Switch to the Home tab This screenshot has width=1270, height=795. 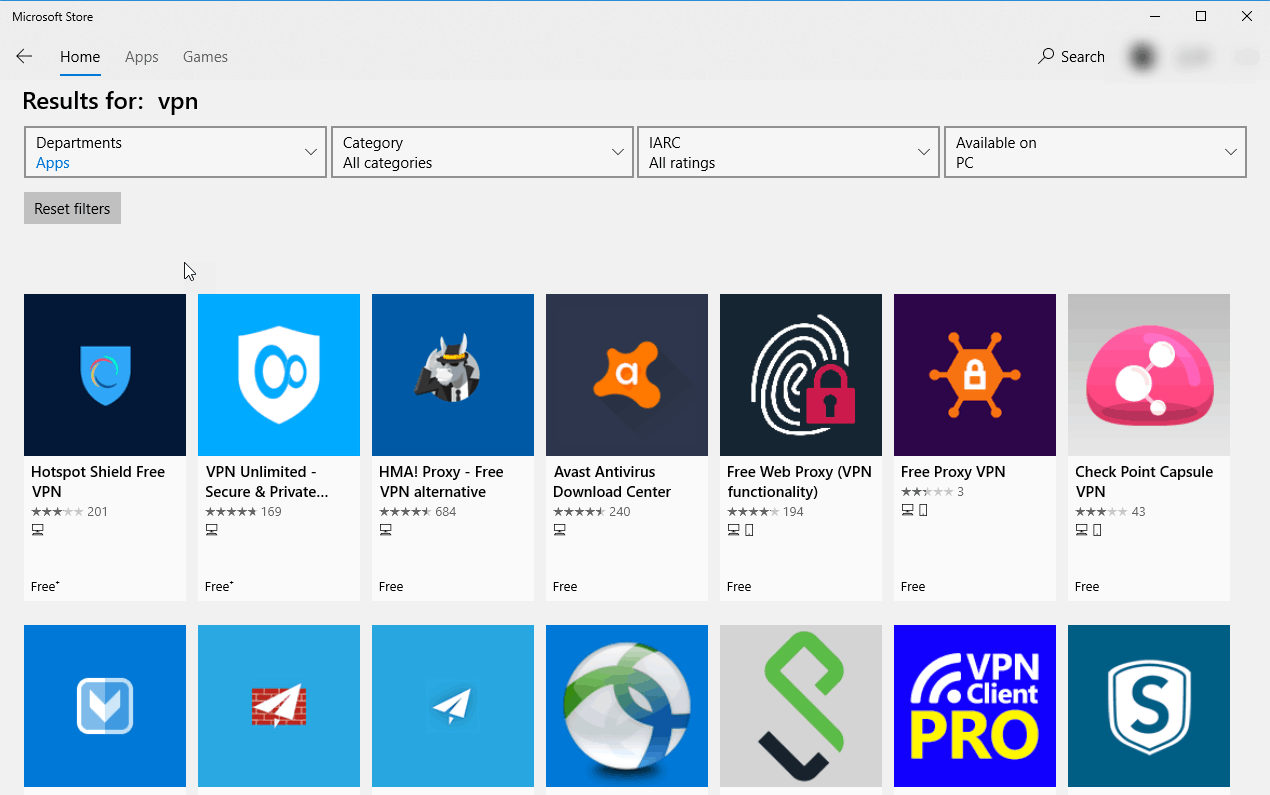80,57
